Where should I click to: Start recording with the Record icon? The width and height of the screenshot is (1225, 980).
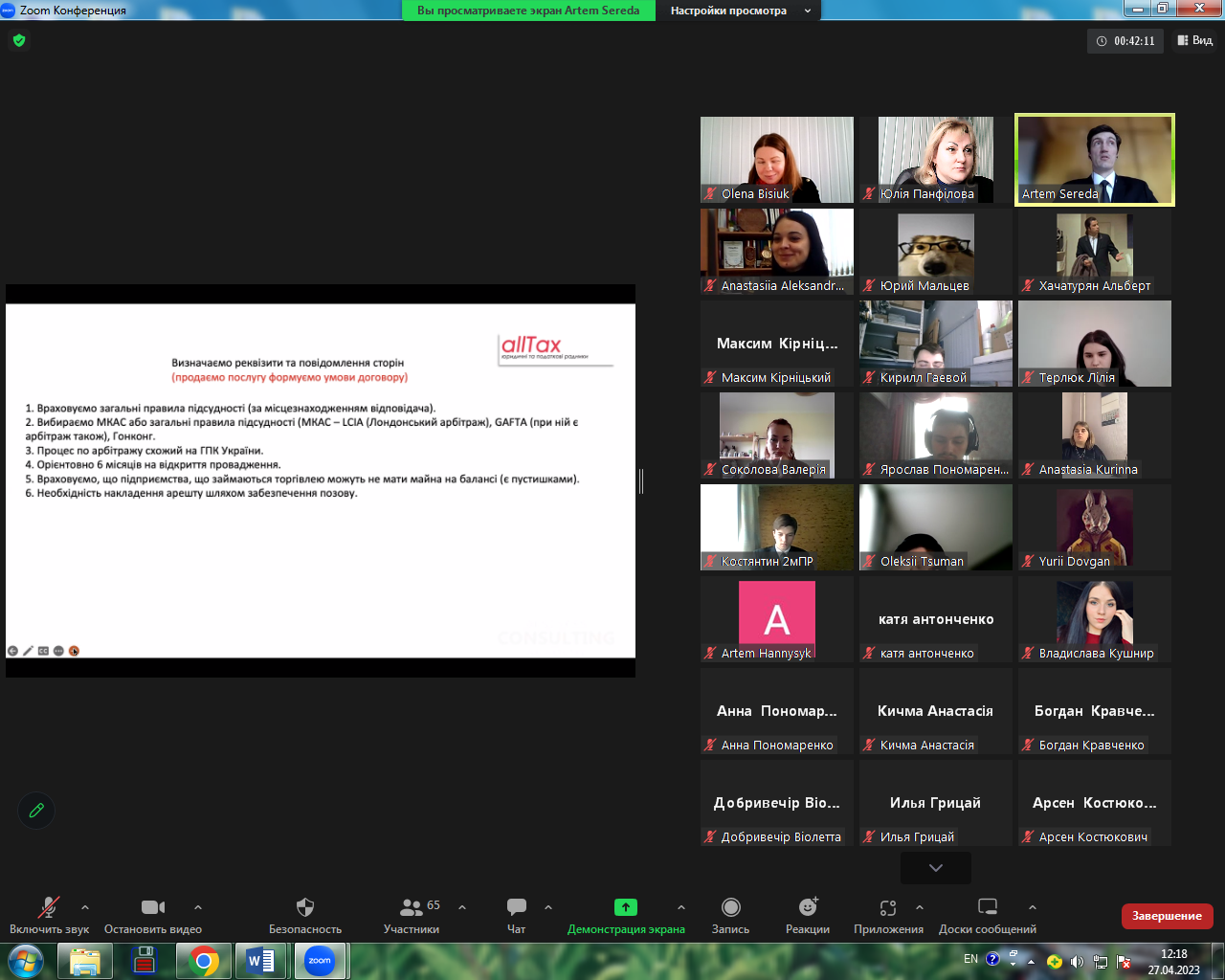(731, 907)
